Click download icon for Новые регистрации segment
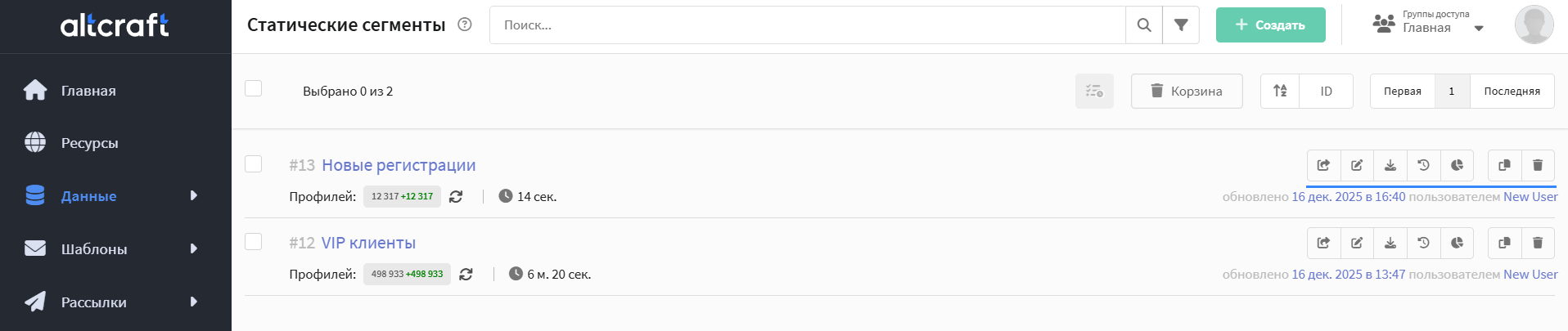Viewport: 1568px width, 331px height. pyautogui.click(x=1390, y=165)
